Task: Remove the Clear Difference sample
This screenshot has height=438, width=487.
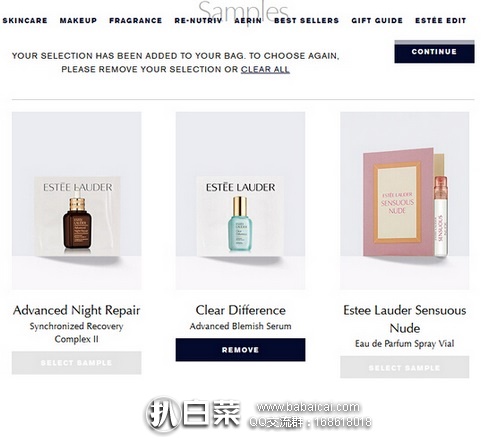Action: (240, 350)
